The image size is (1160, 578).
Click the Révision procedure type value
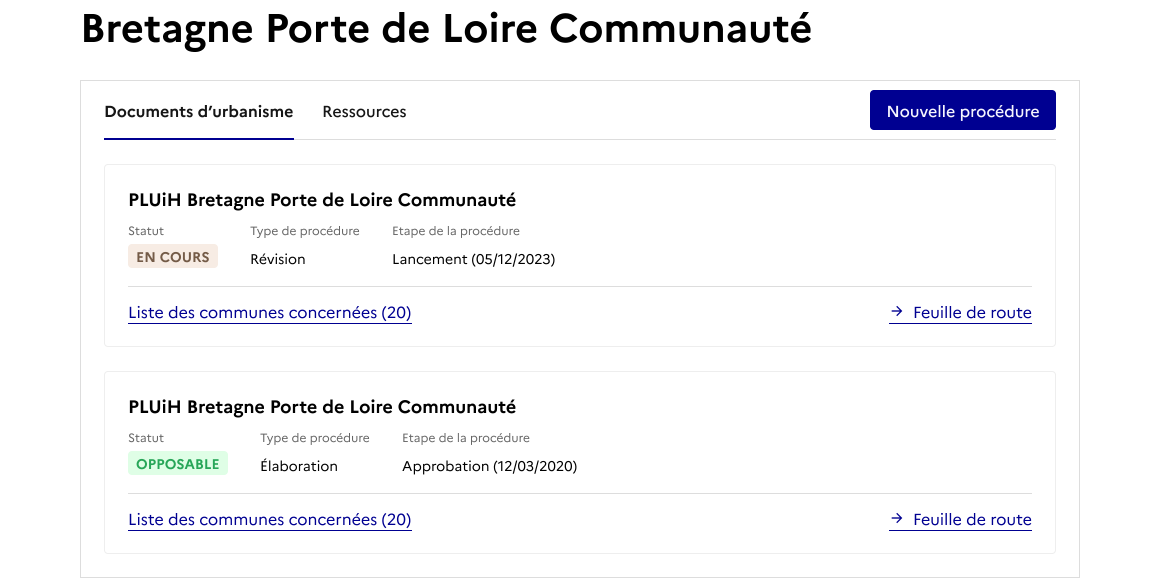[278, 259]
